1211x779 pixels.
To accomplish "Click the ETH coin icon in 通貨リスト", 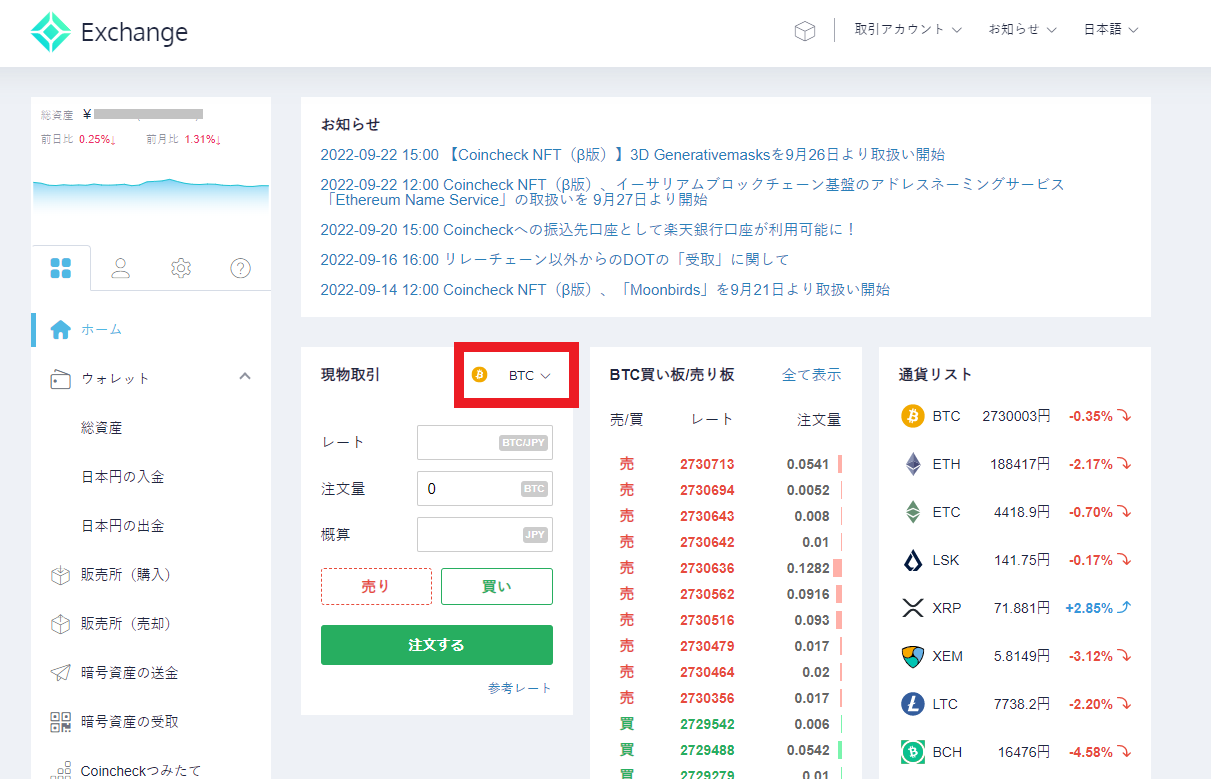I will coord(913,464).
